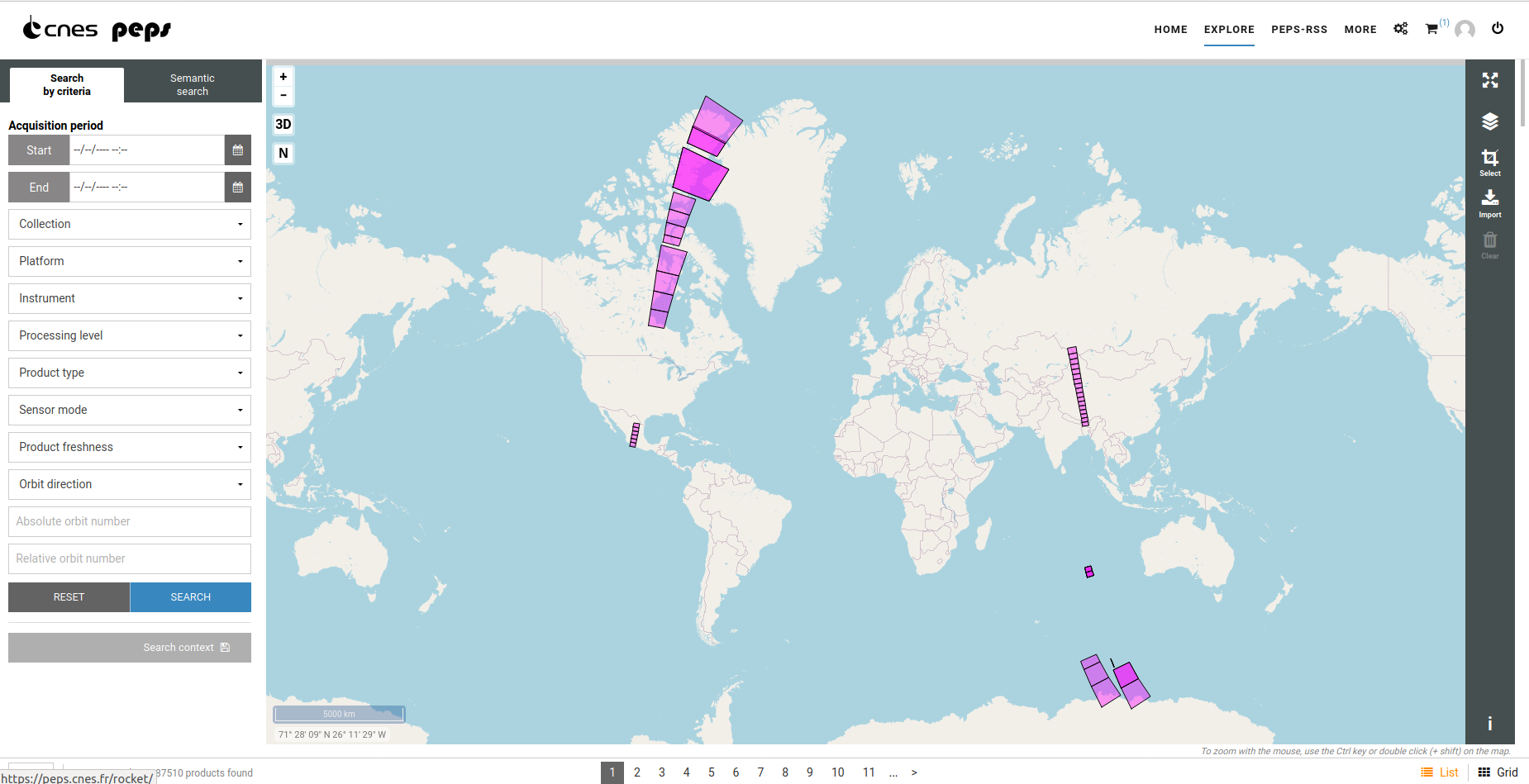Click the Import download icon
Viewport: 1529px width, 784px height.
[1489, 202]
